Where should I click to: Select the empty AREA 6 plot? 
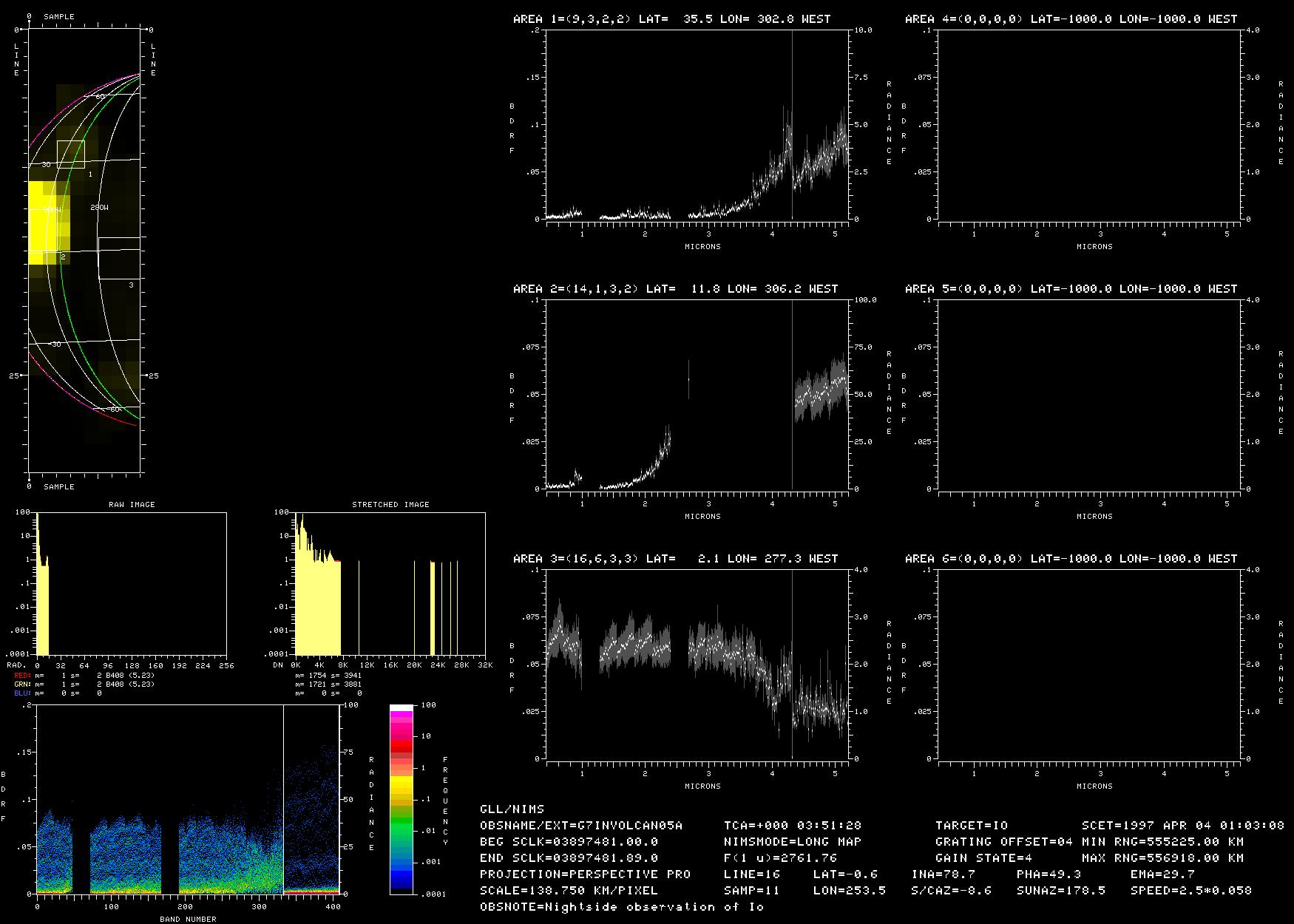click(x=1089, y=664)
